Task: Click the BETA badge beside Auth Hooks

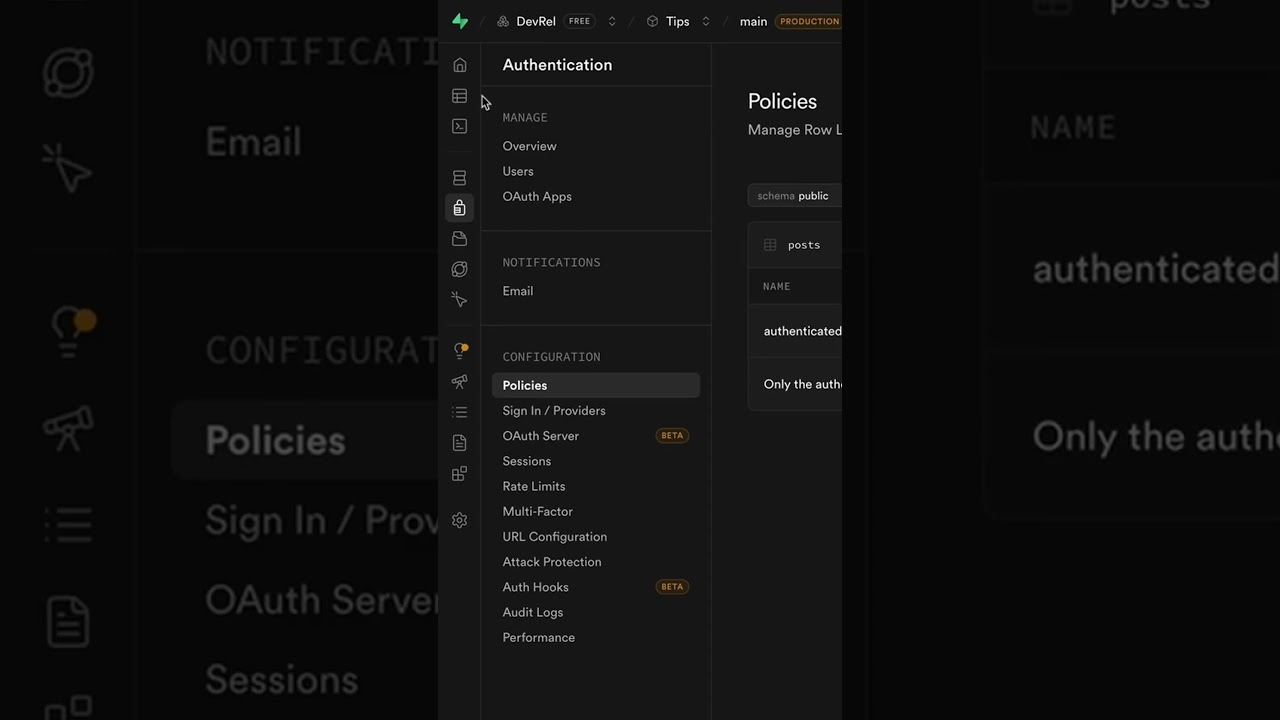Action: click(672, 587)
